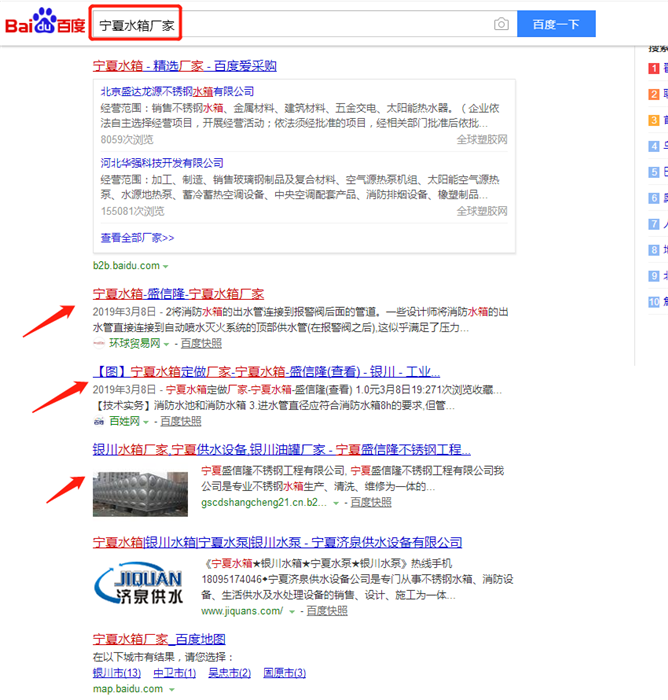Open 北京盛达龙源不锈钢水箱有限公司 link
Image resolution: width=668 pixels, height=700 pixels.
click(177, 92)
